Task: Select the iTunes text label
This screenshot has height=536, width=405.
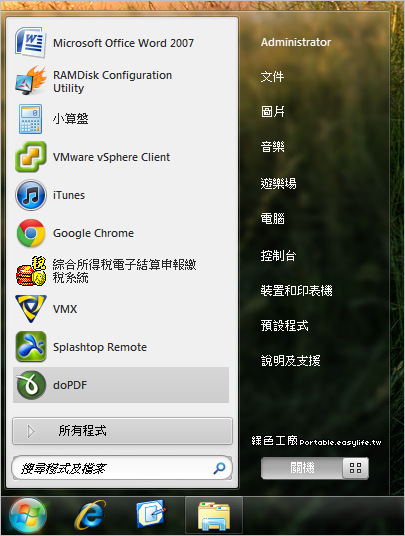Action: click(x=69, y=195)
